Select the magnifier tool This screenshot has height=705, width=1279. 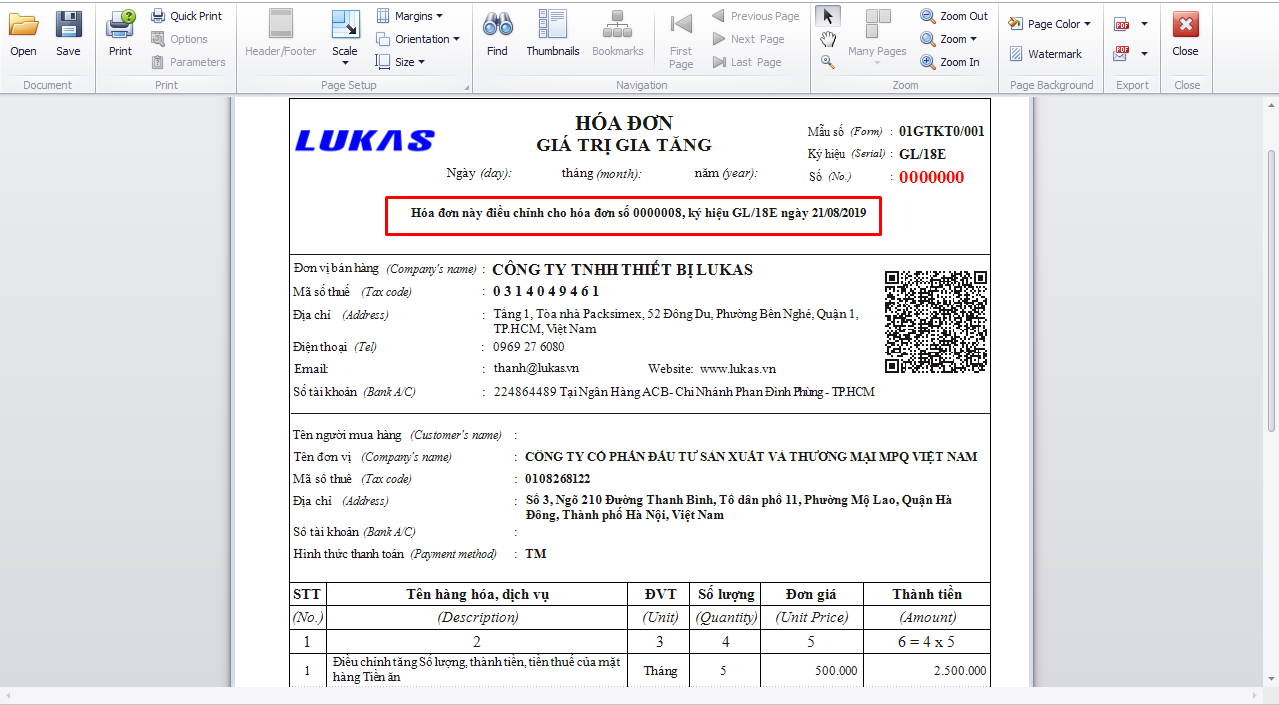[828, 62]
